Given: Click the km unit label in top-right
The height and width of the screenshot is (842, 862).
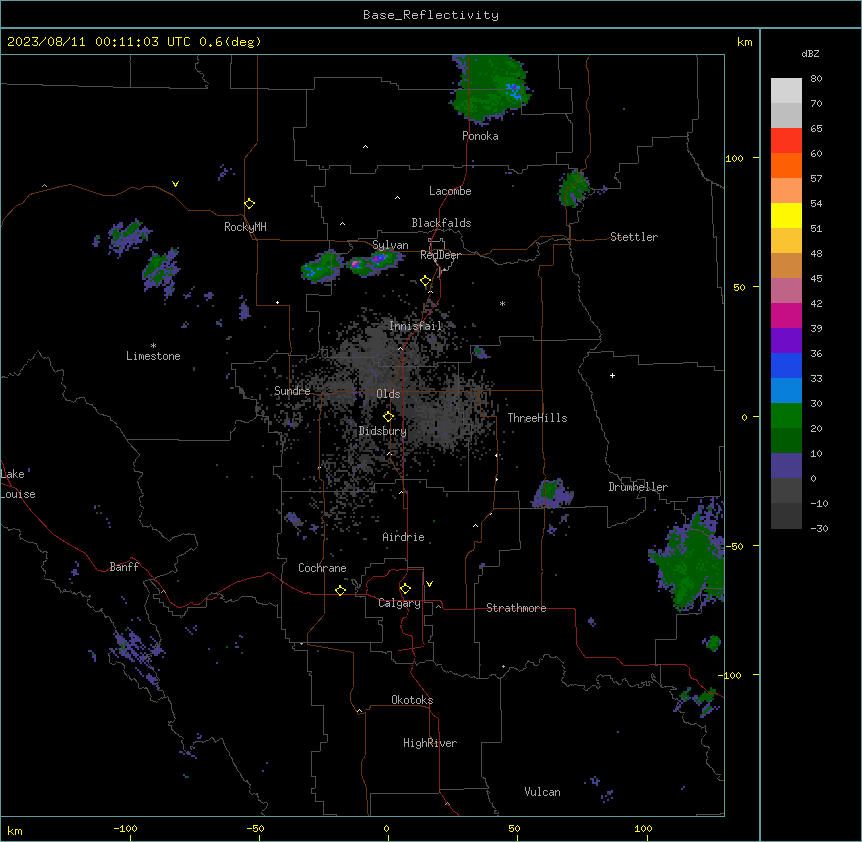Looking at the screenshot, I should (744, 42).
